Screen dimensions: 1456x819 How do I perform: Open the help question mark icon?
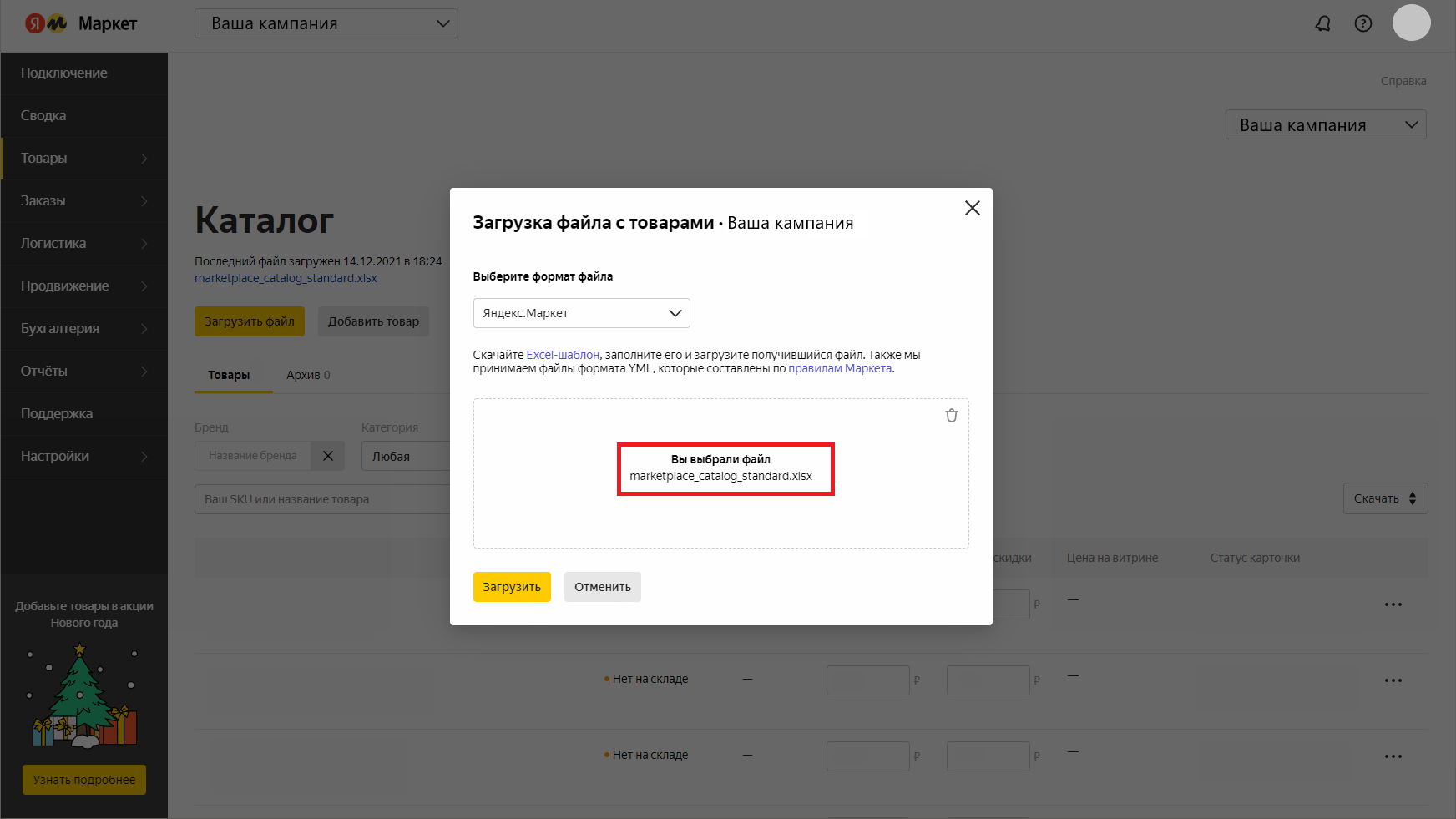[1362, 23]
